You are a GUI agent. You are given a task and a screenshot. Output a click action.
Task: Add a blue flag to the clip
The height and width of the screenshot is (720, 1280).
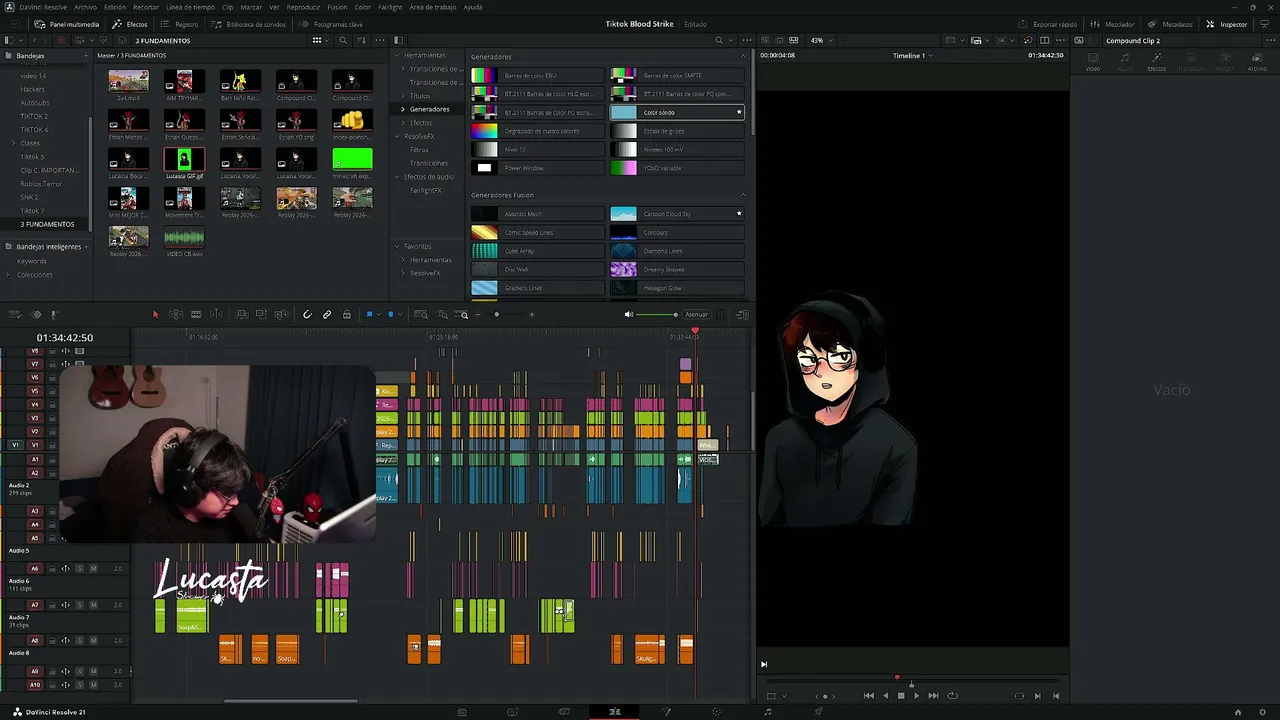point(369,315)
